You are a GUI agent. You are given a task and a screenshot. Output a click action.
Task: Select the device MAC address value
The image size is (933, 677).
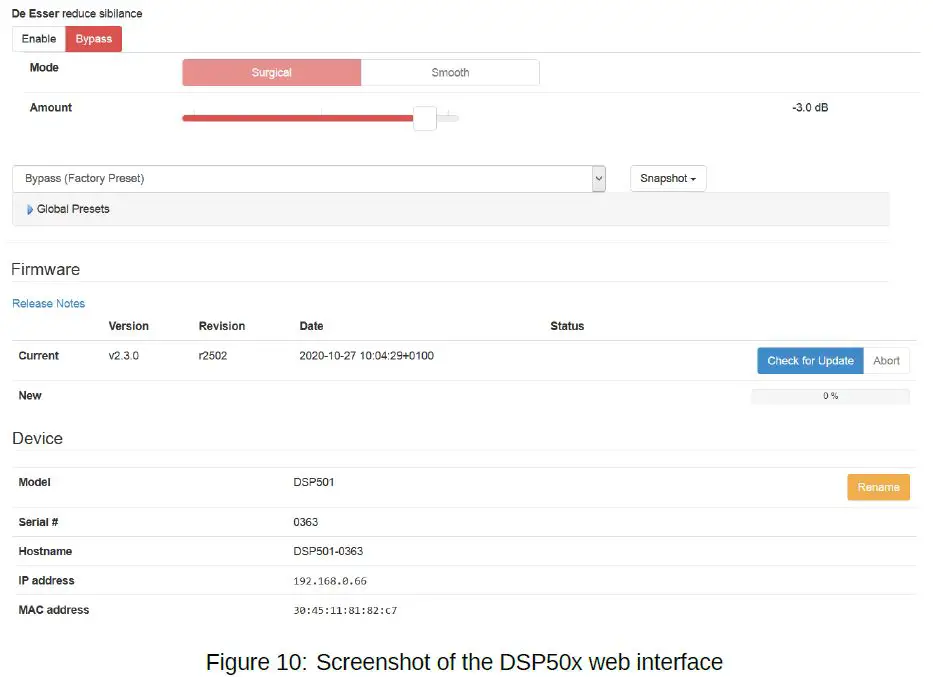click(347, 610)
